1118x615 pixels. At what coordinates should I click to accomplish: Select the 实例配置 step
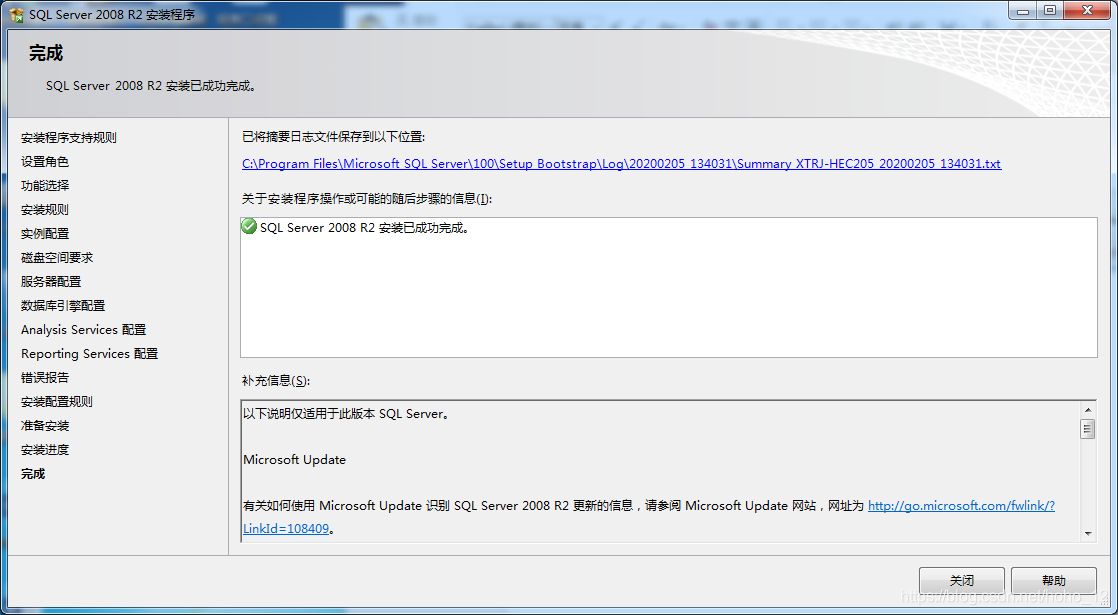45,234
